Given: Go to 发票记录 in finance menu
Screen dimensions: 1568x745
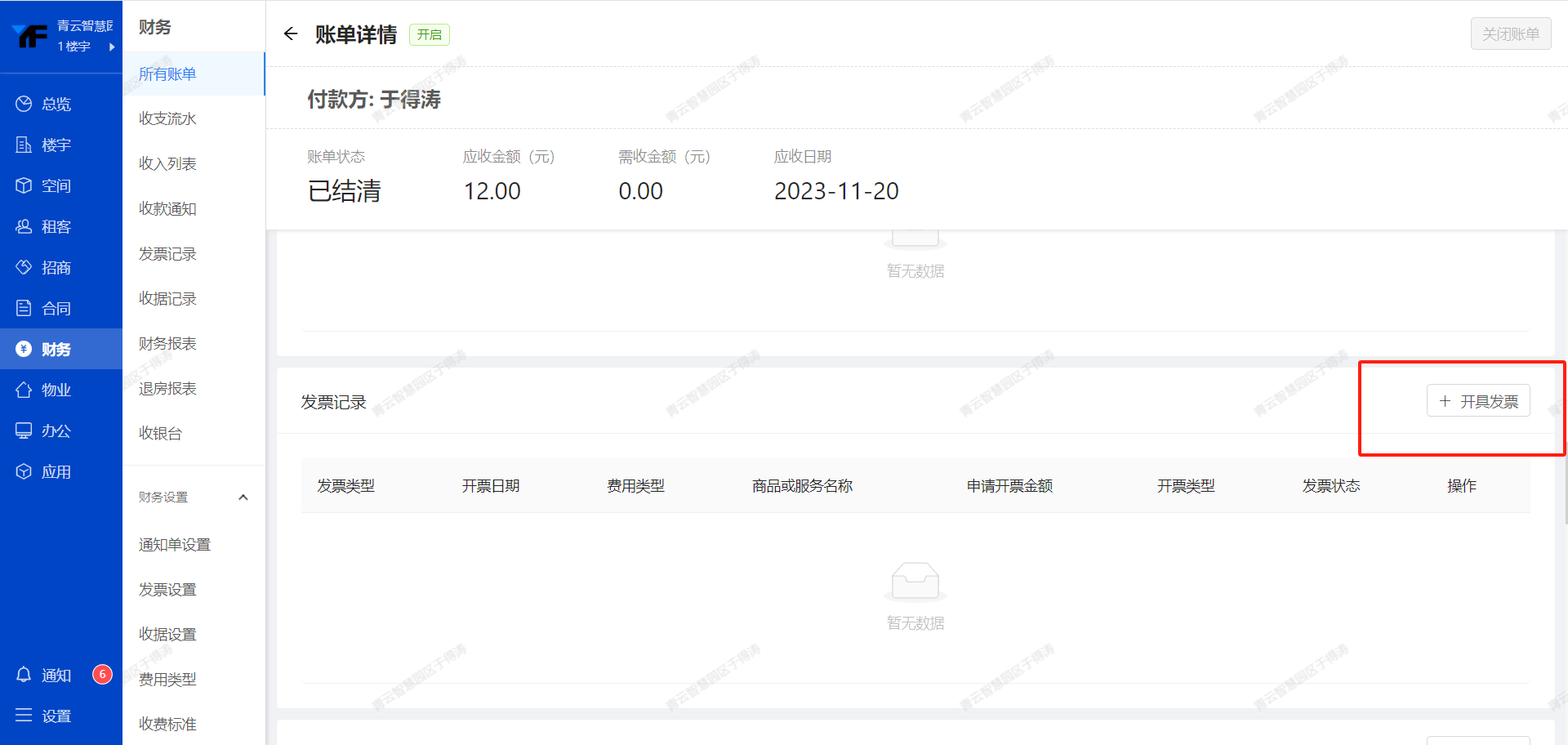Looking at the screenshot, I should tap(167, 254).
